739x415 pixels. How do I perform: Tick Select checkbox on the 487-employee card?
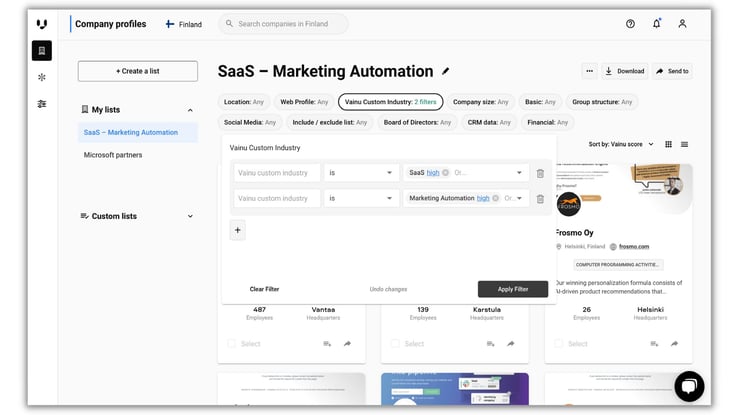click(232, 344)
